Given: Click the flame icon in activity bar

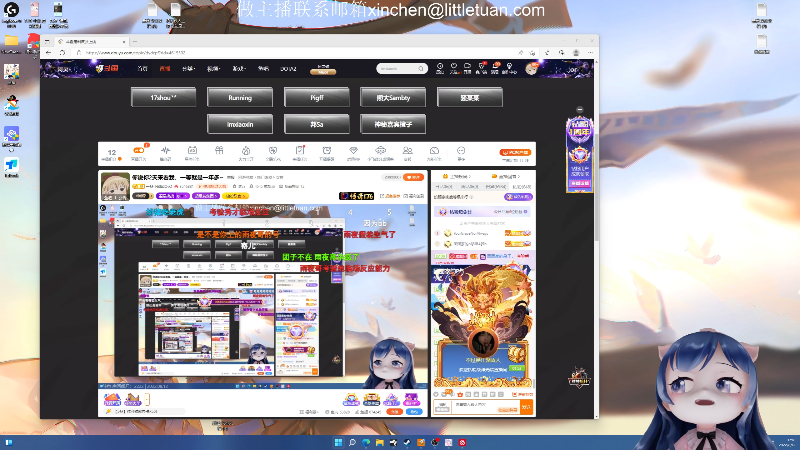Looking at the screenshot, I should point(246,151).
